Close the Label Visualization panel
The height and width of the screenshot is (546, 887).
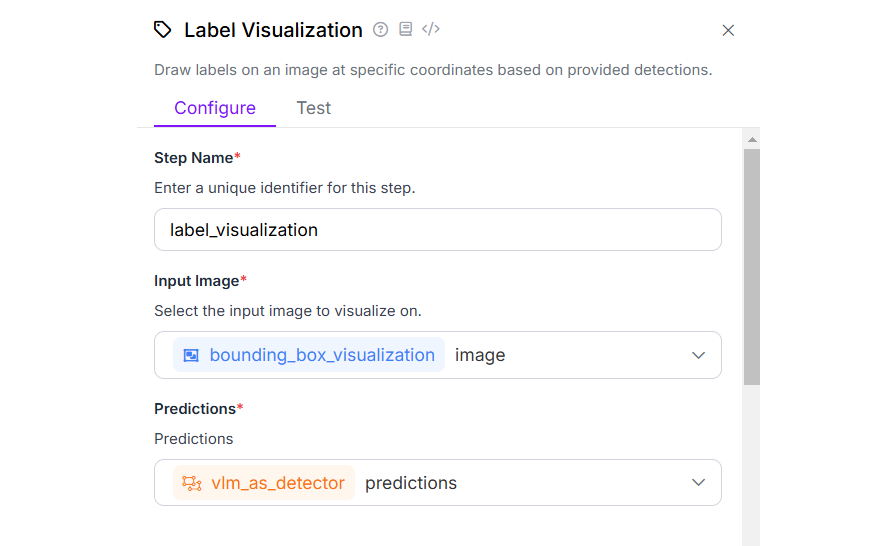[x=728, y=31]
